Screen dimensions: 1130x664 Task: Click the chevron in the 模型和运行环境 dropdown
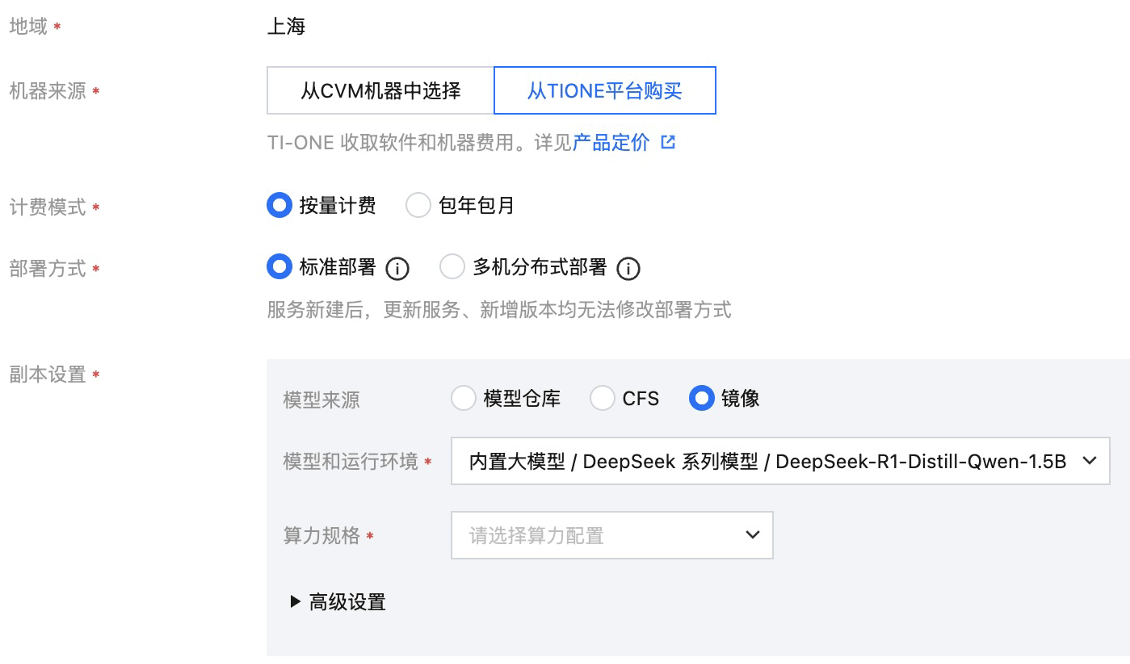[1090, 461]
